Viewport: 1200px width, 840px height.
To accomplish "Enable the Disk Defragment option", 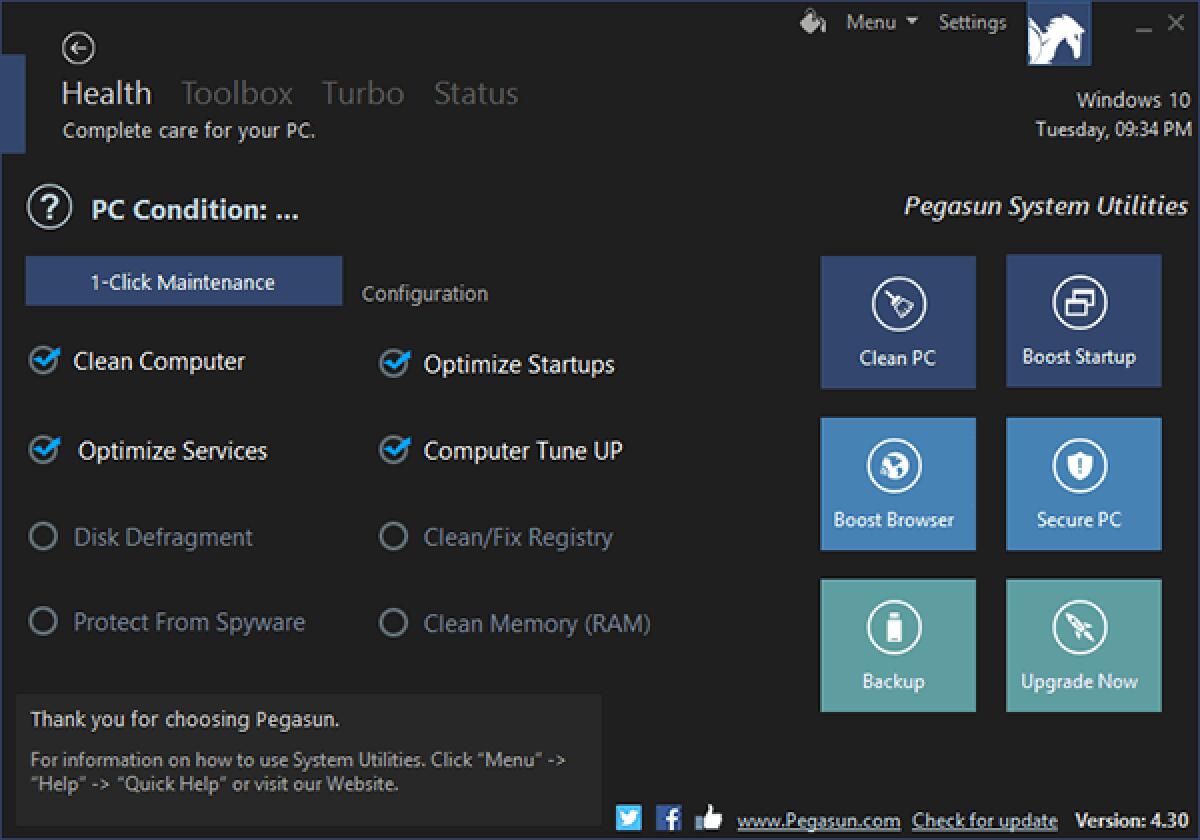I will 44,537.
